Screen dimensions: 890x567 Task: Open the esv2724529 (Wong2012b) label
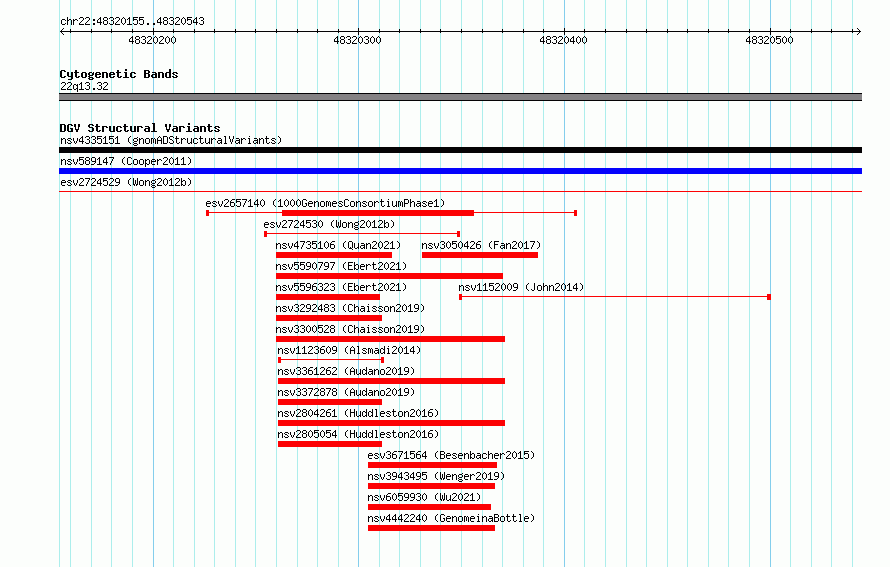pyautogui.click(x=126, y=182)
